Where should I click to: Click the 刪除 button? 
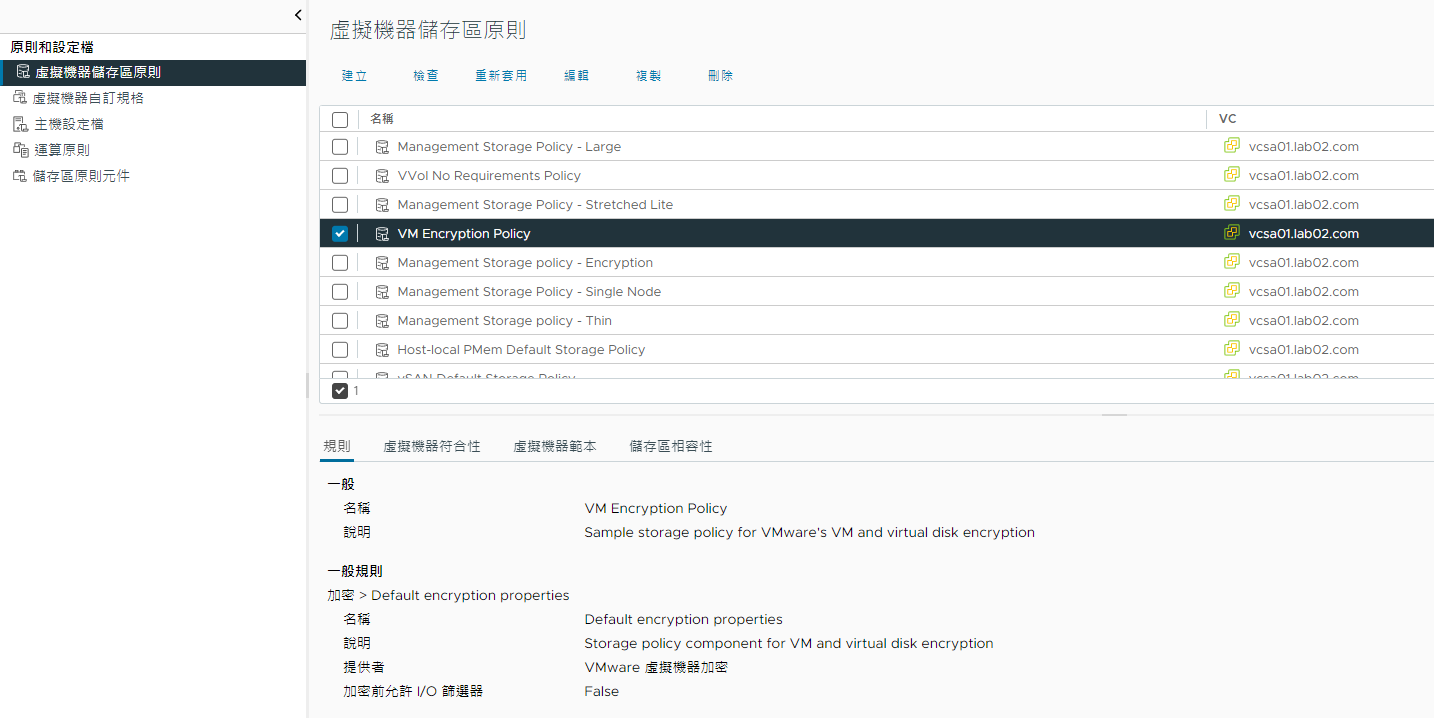click(x=720, y=76)
